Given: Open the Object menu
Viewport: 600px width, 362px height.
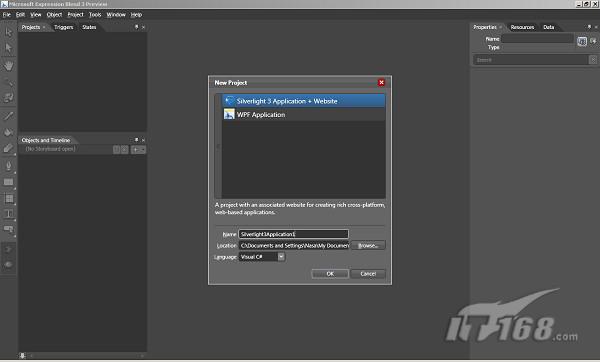Looking at the screenshot, I should pyautogui.click(x=54, y=15).
